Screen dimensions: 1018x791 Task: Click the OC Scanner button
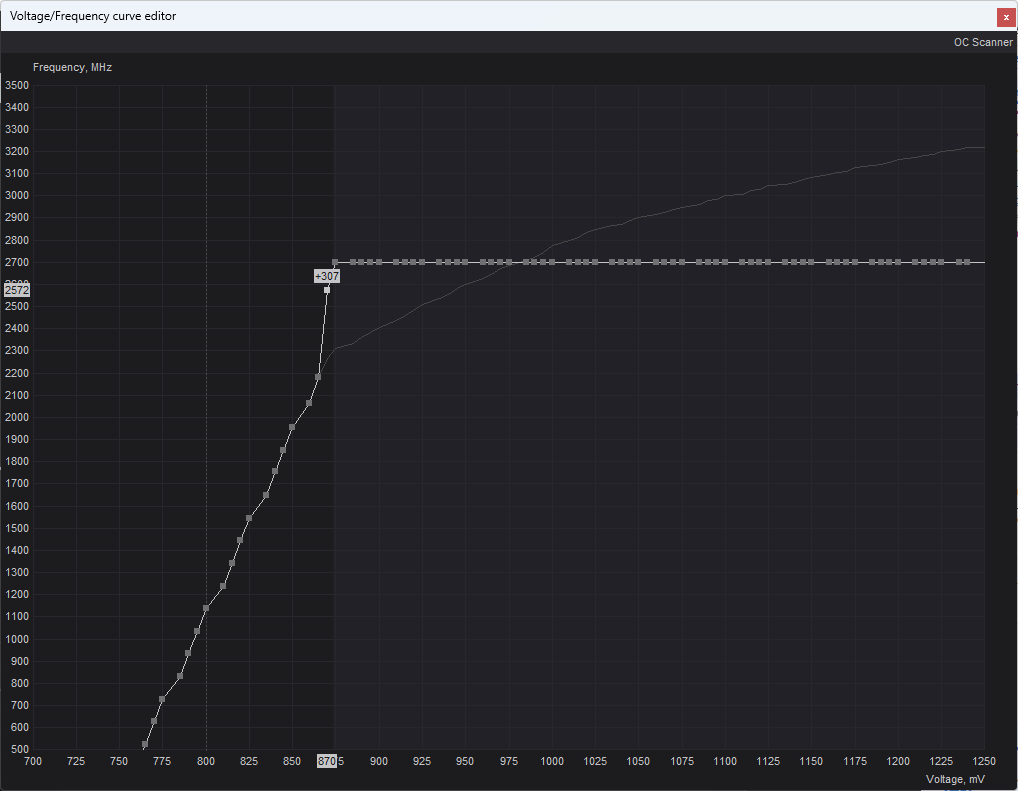click(982, 42)
